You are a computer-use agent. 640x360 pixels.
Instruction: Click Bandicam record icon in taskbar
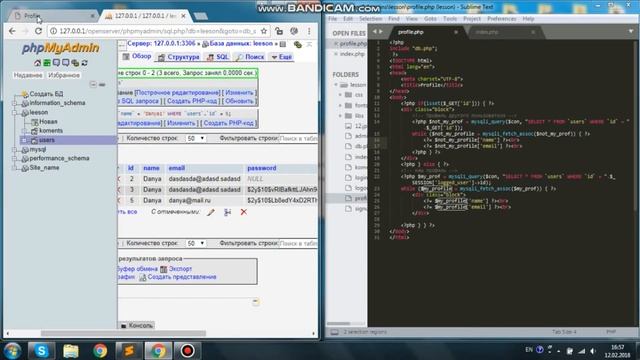tap(187, 351)
